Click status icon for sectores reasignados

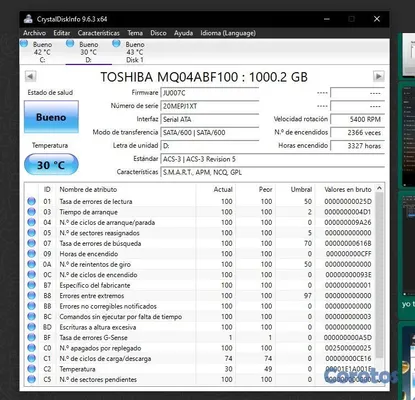(x=32, y=233)
